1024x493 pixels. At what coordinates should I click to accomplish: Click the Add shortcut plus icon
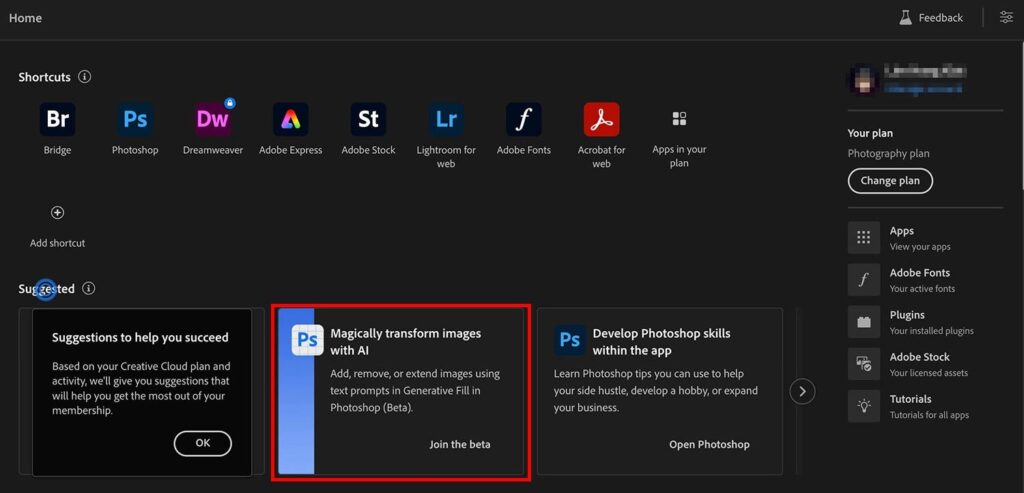click(x=57, y=213)
